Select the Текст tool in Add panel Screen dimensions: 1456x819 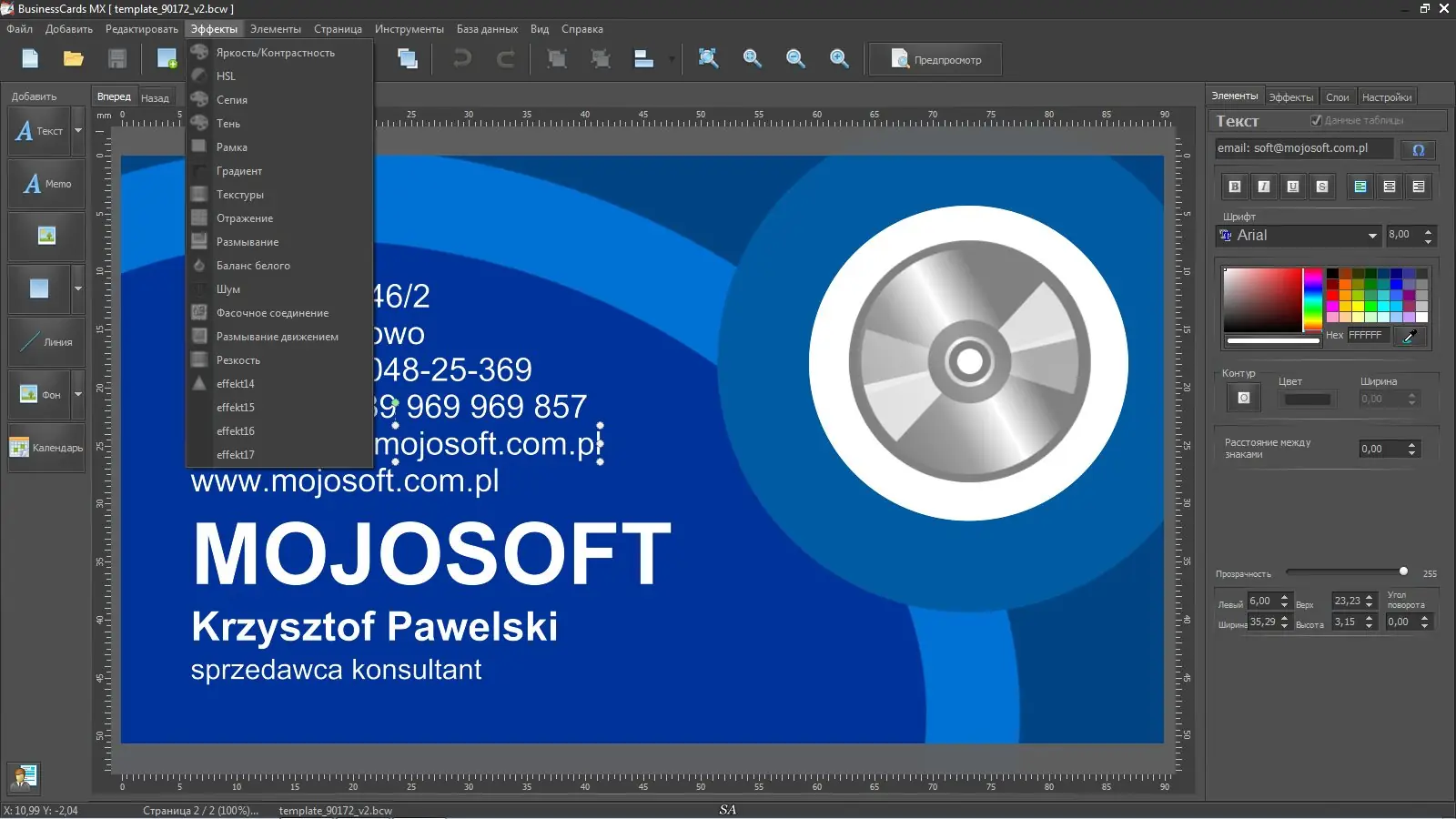tap(40, 131)
